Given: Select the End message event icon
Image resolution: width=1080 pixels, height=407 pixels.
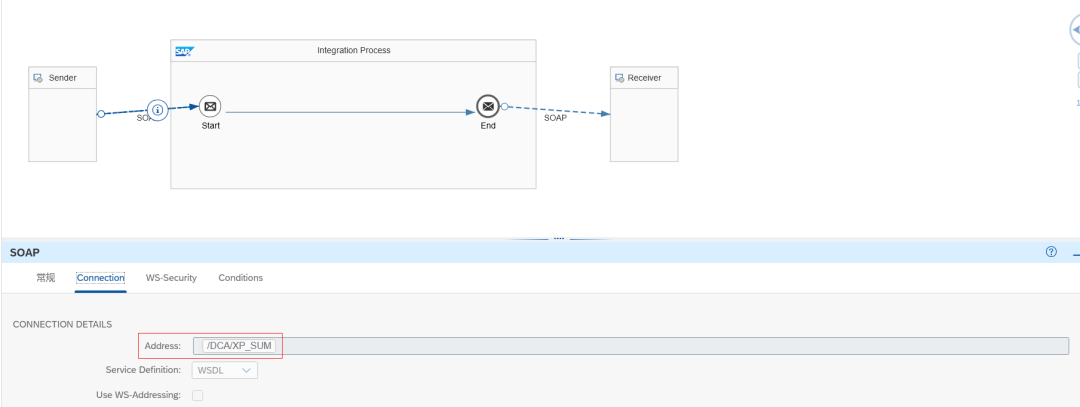Looking at the screenshot, I should pyautogui.click(x=488, y=106).
